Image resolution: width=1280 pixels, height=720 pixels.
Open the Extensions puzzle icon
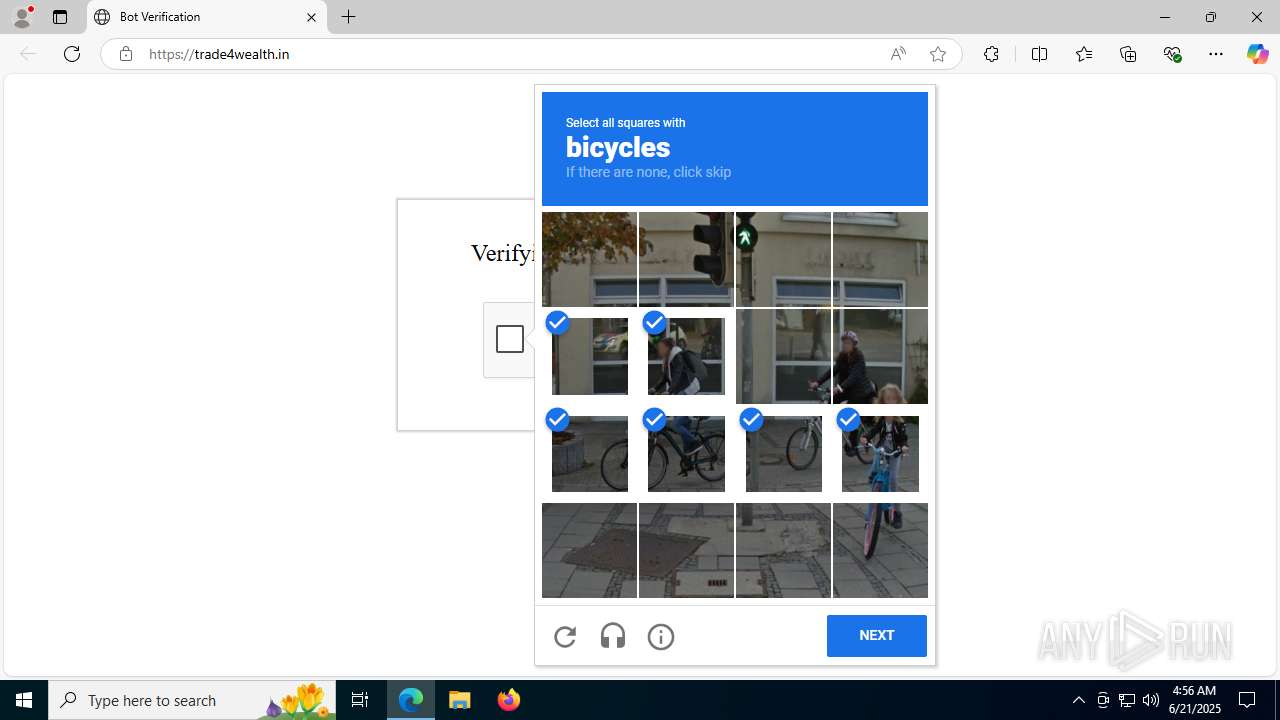coord(991,54)
